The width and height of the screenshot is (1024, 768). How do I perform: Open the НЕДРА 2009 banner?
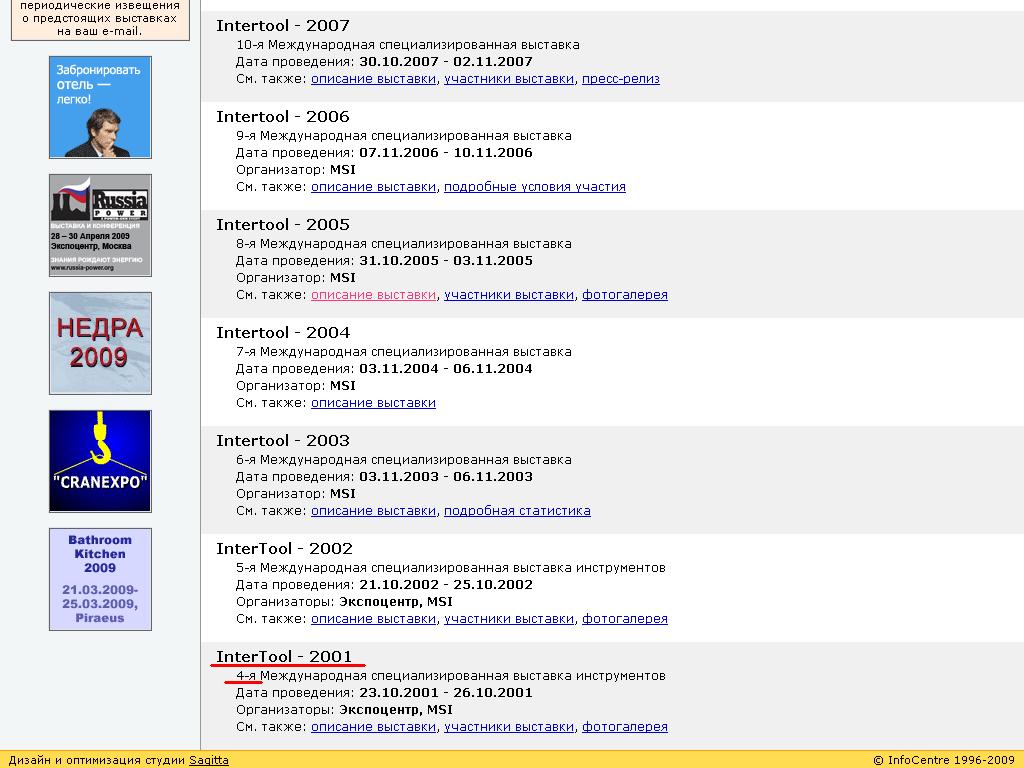[100, 344]
